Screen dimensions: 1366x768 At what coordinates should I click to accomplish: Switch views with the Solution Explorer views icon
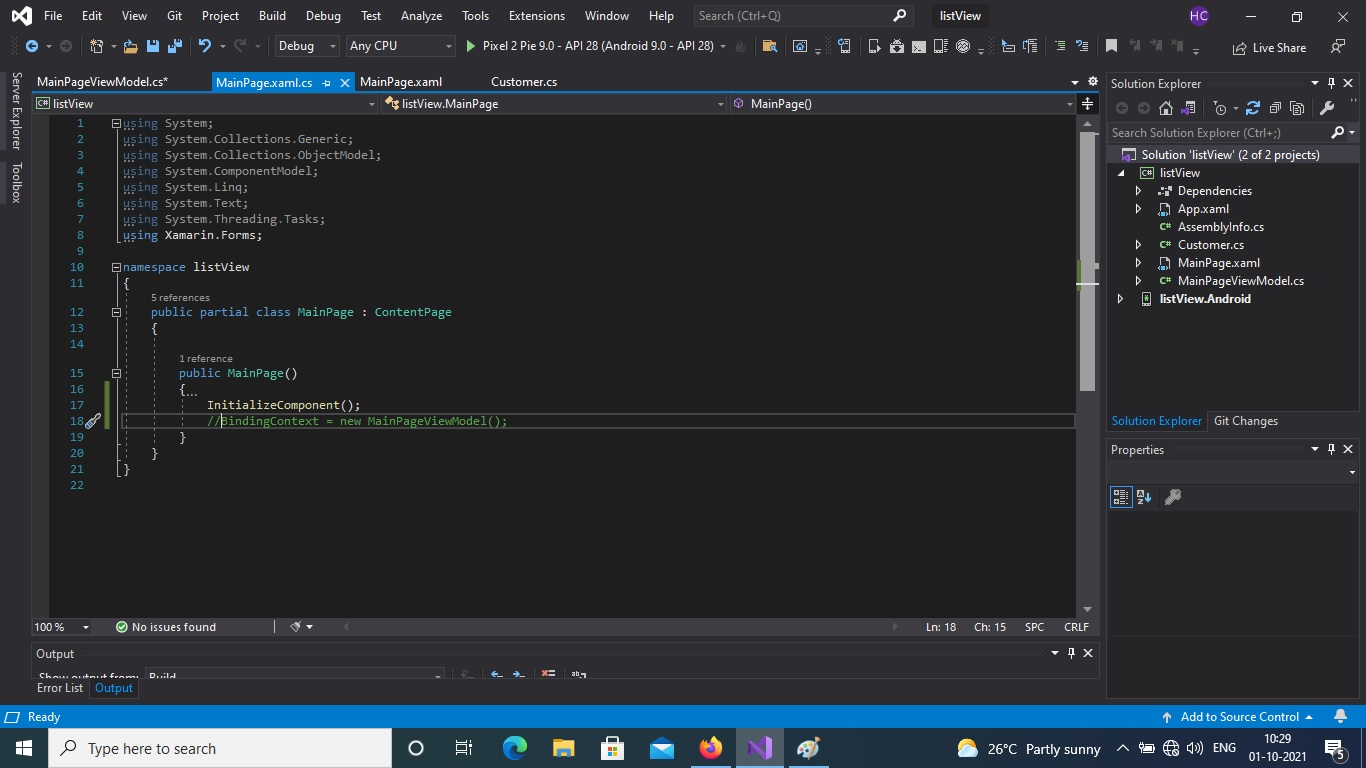pyautogui.click(x=1188, y=108)
